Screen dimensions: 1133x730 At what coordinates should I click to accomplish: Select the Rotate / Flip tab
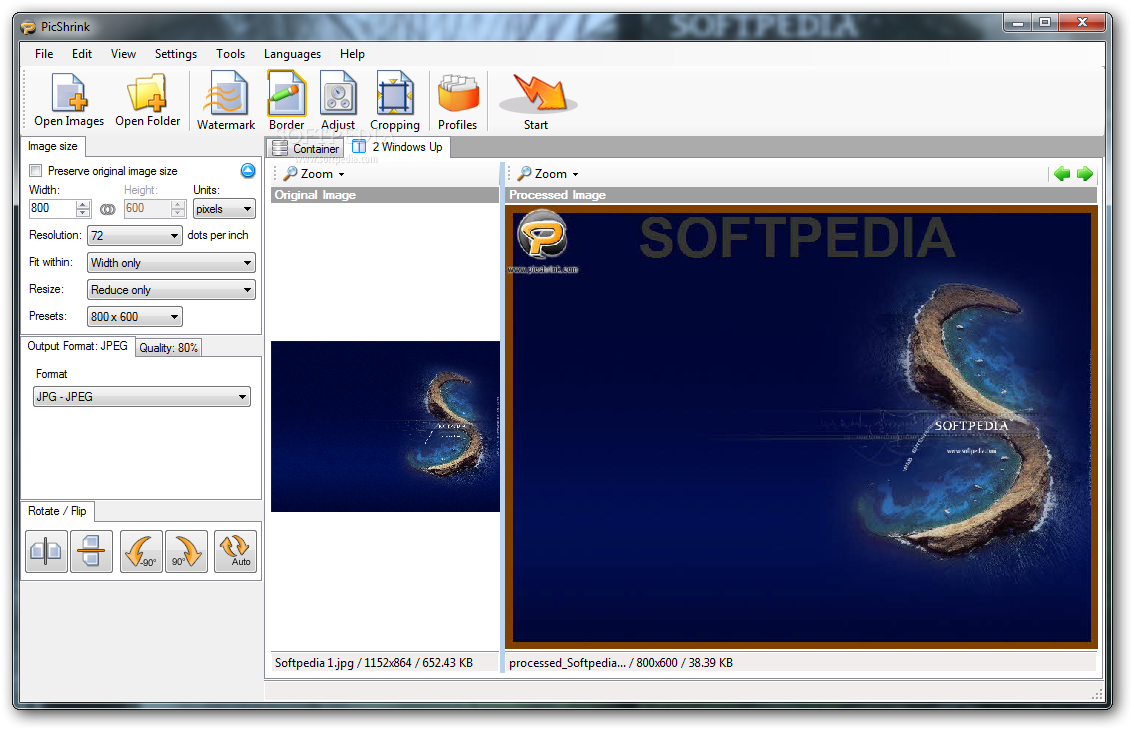pos(57,511)
